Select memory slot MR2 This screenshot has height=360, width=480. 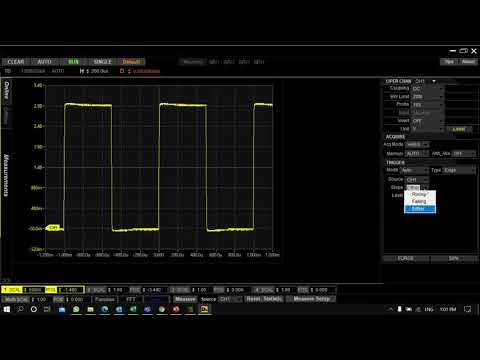point(229,62)
